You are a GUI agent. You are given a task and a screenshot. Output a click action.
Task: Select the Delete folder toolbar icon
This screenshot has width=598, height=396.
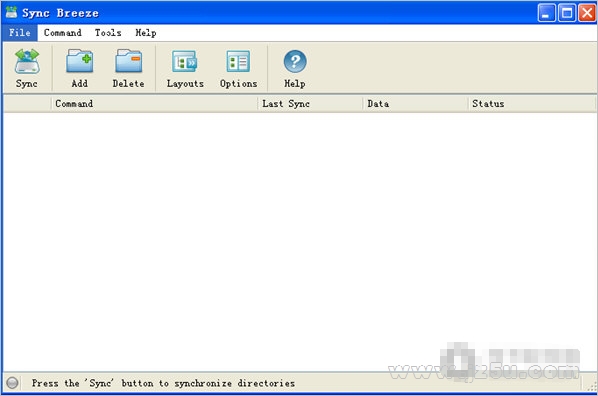click(129, 61)
